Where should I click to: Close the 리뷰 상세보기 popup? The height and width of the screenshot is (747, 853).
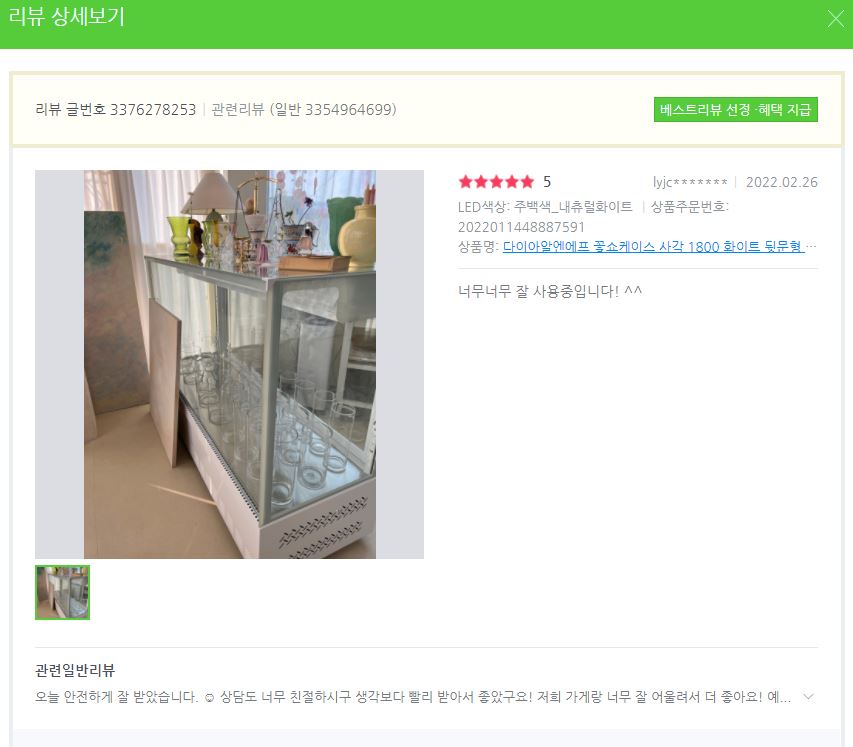(x=835, y=19)
